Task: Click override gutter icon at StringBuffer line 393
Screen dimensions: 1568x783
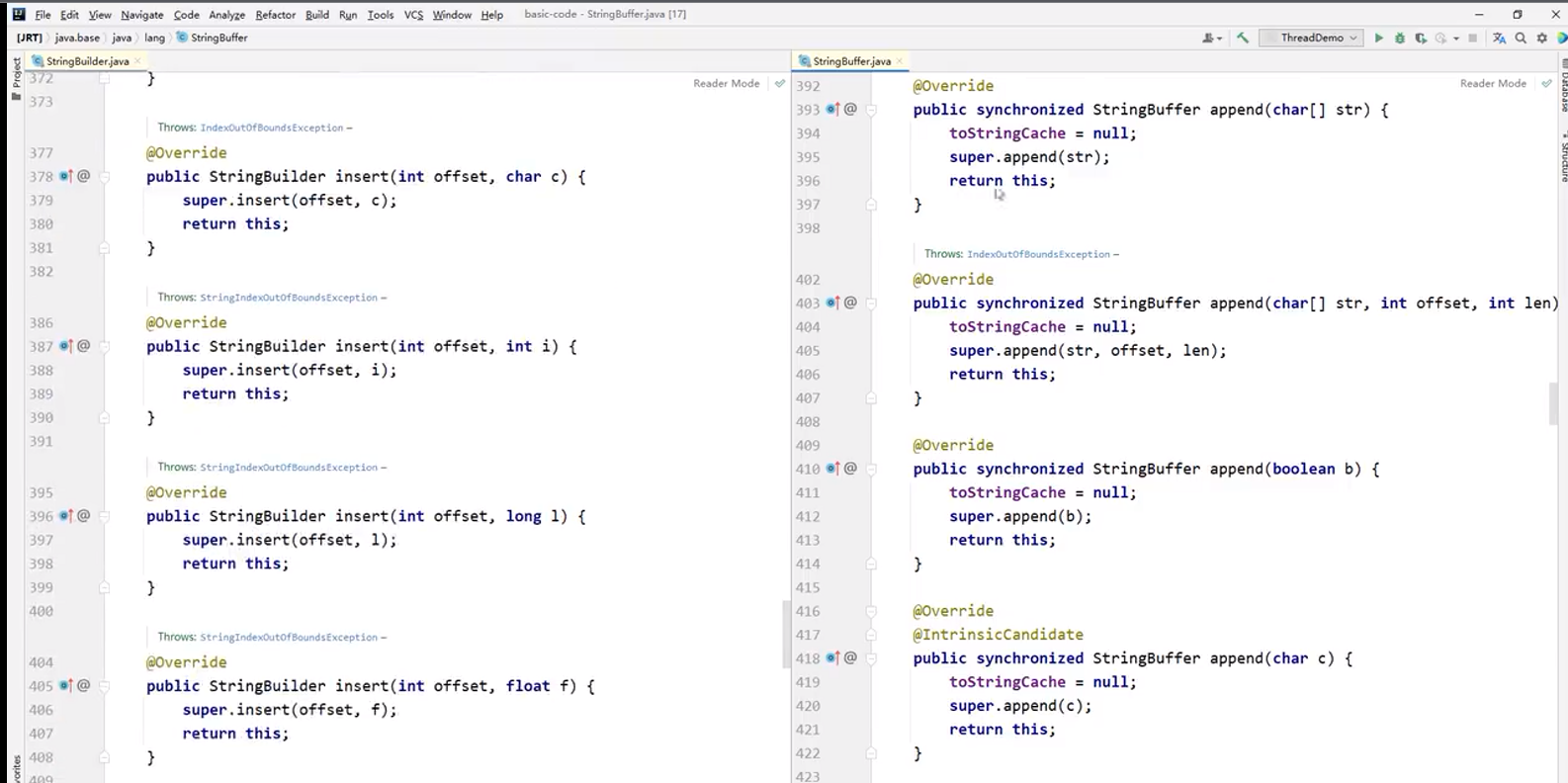Action: coord(832,109)
